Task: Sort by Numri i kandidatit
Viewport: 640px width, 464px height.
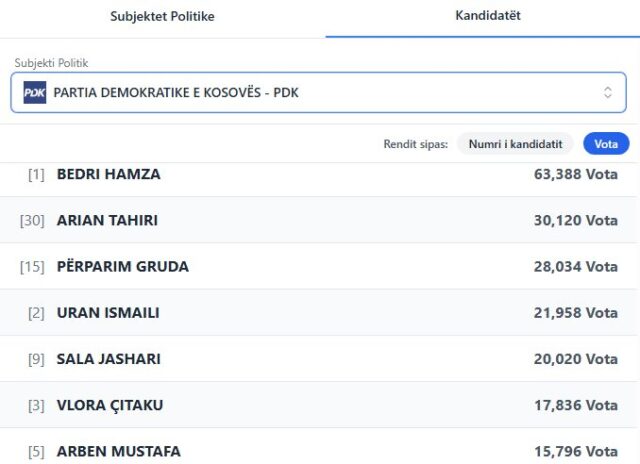Action: tap(516, 144)
